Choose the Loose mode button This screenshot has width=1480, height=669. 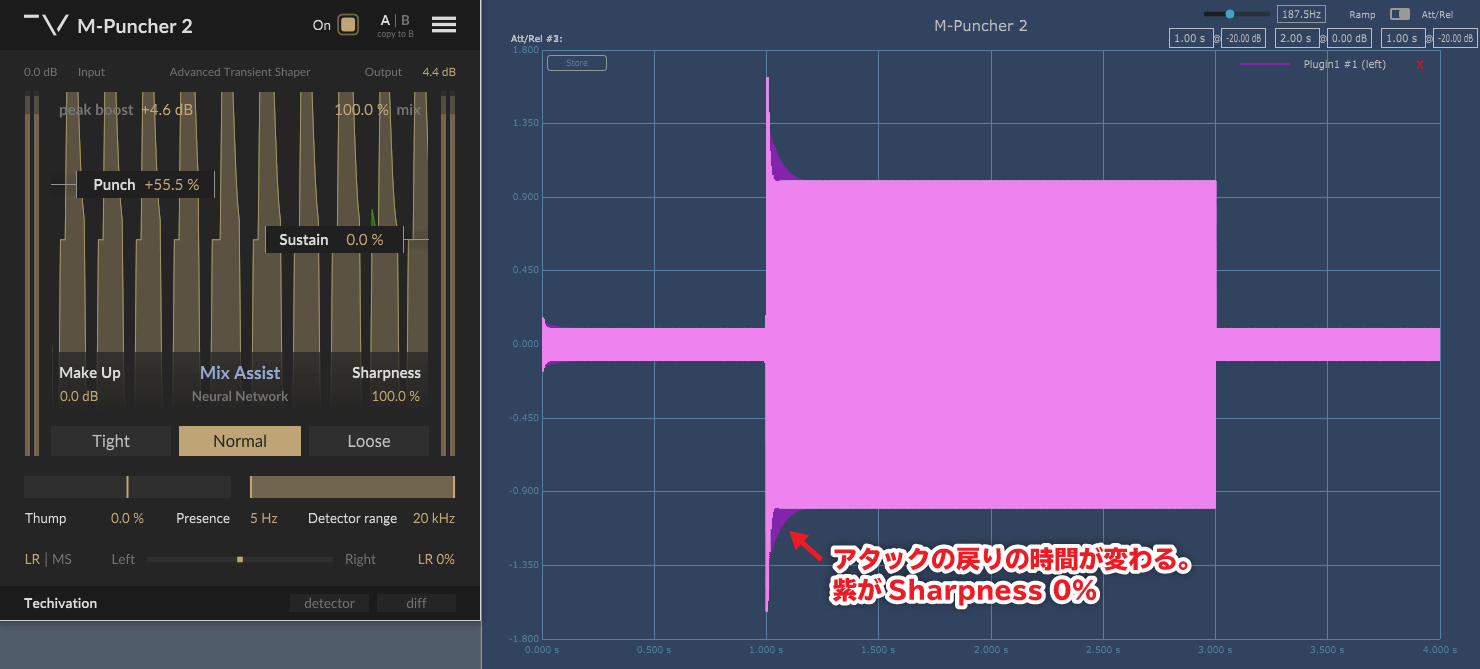368,441
